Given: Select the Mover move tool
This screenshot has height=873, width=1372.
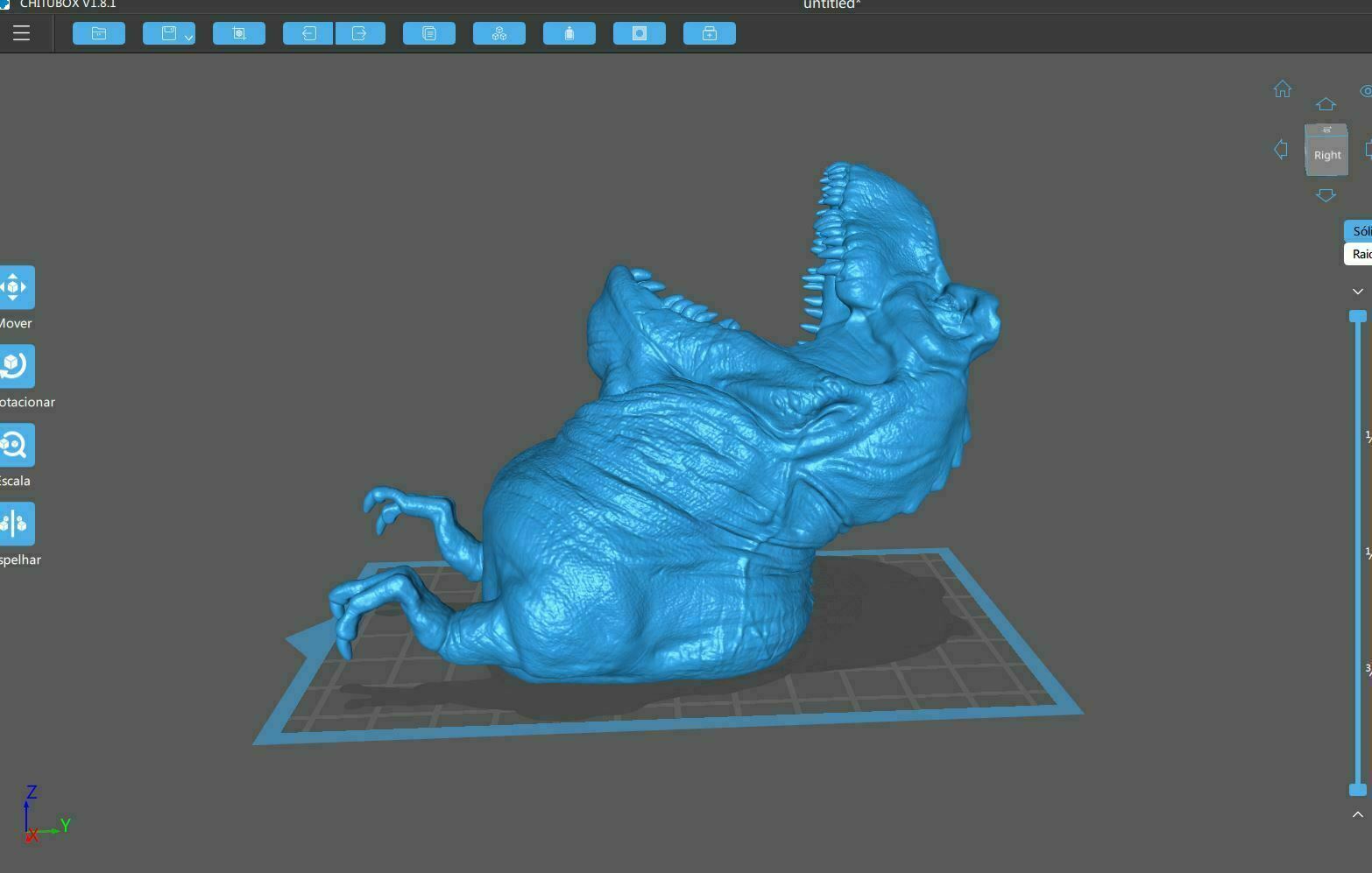Looking at the screenshot, I should pos(16,287).
